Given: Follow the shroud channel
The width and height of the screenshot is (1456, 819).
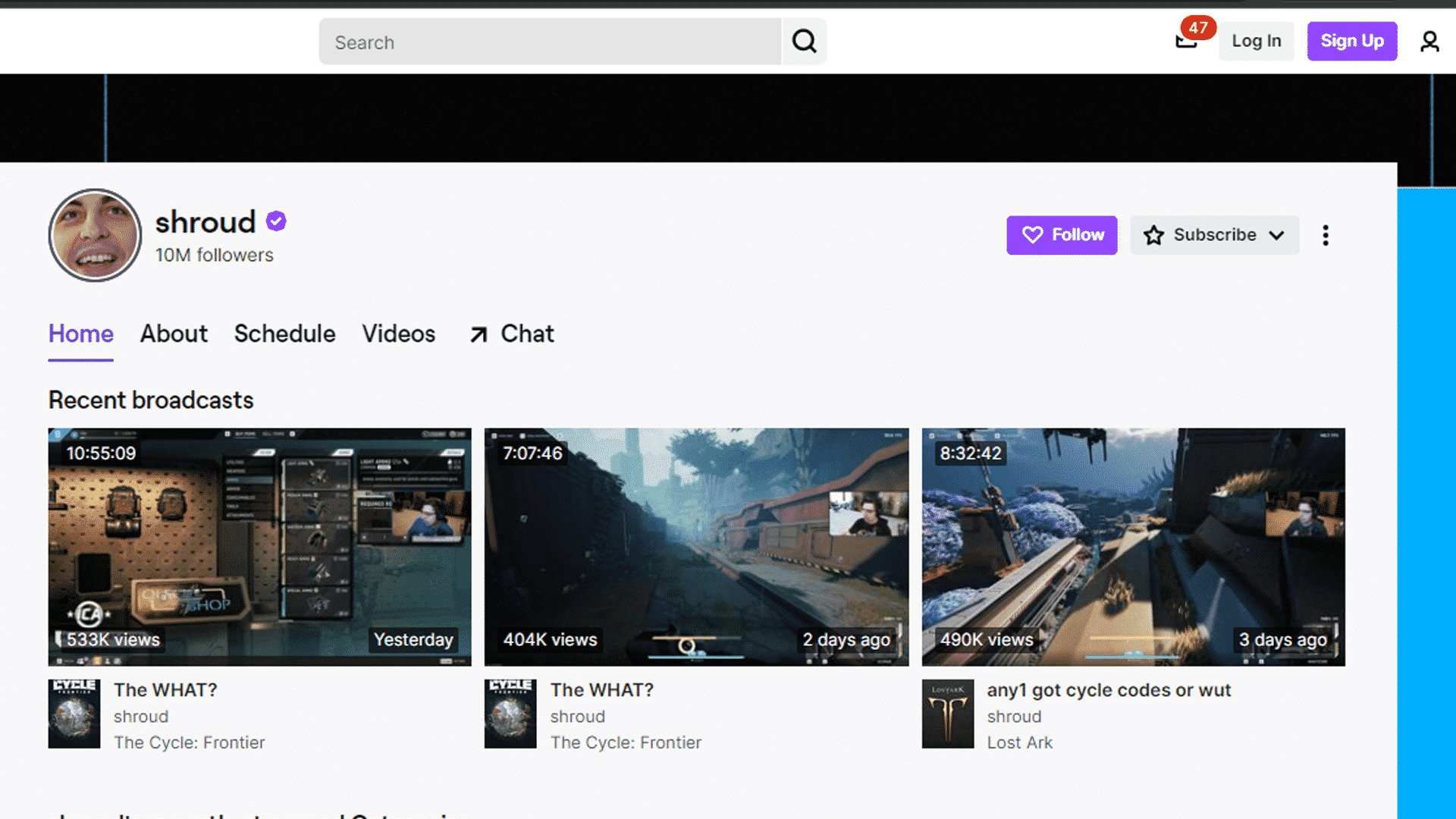Looking at the screenshot, I should click(1062, 235).
